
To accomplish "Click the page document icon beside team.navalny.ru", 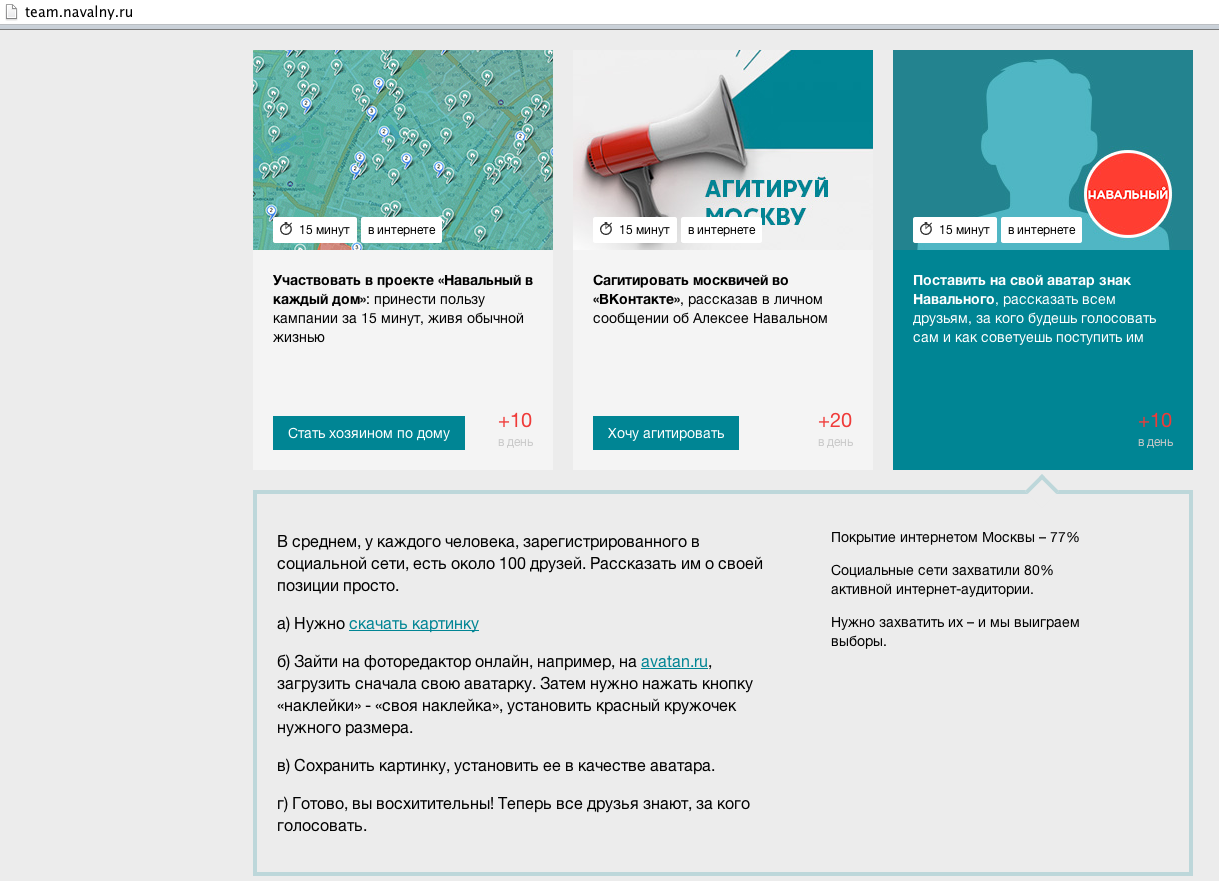I will (x=12, y=12).
